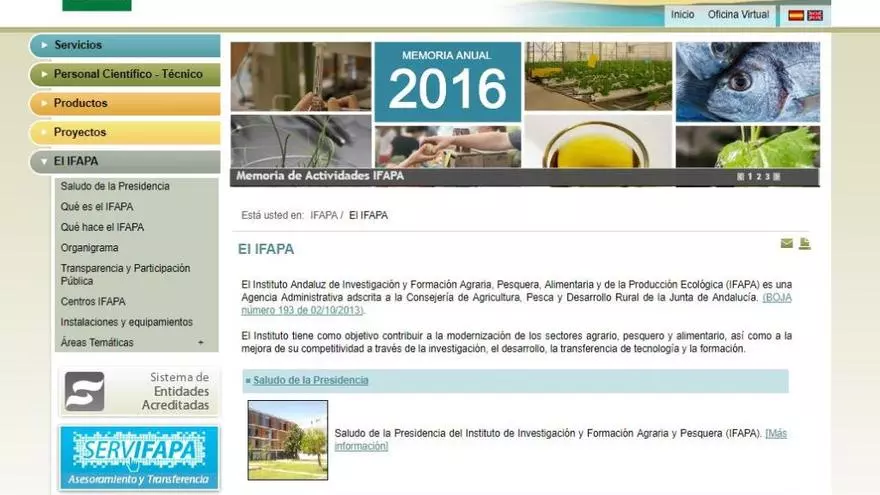Click the Saludo de la Presidencia heading link
This screenshot has height=495, width=880.
[x=310, y=380]
